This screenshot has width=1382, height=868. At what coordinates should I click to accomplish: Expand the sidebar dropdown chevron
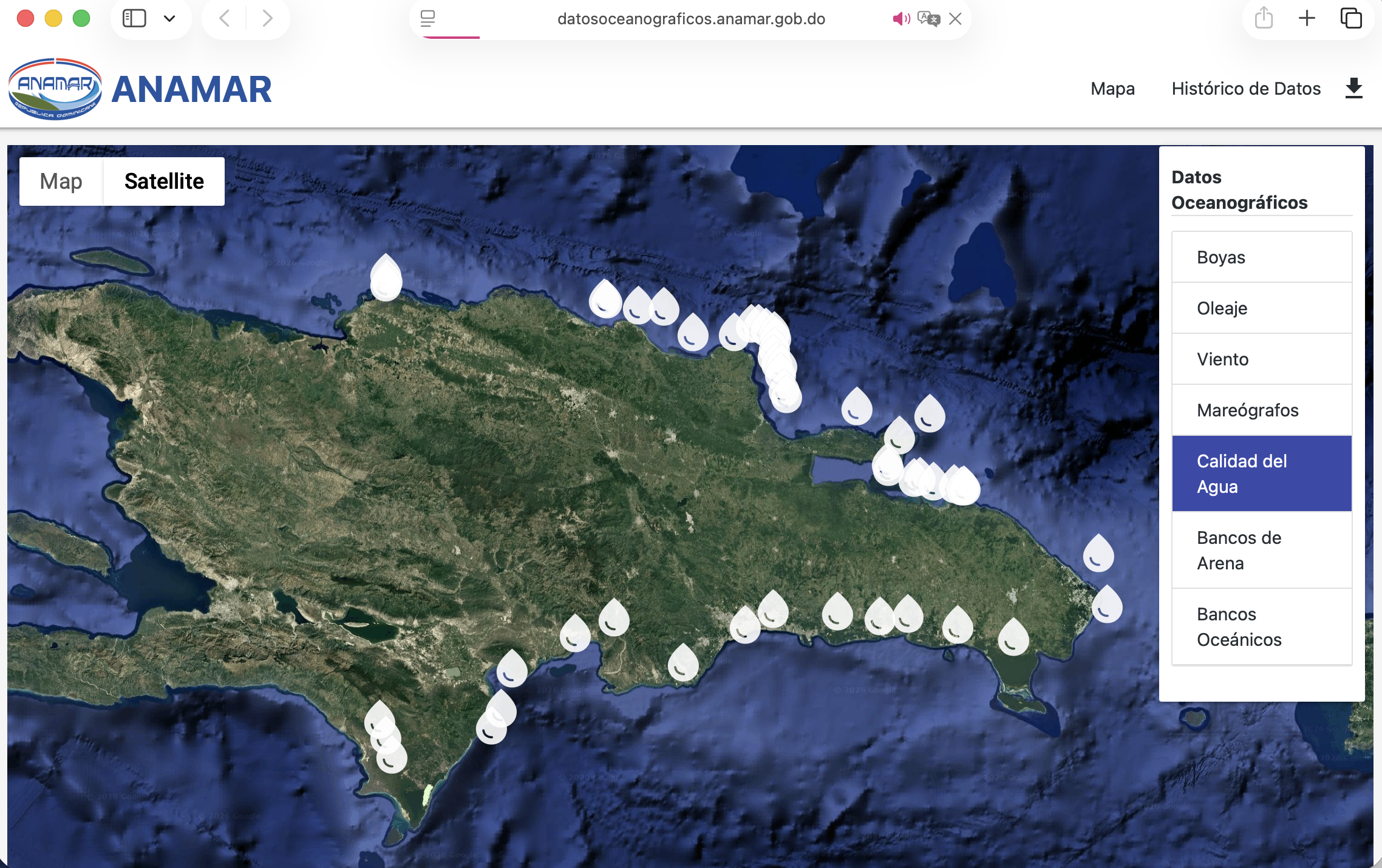click(x=169, y=18)
